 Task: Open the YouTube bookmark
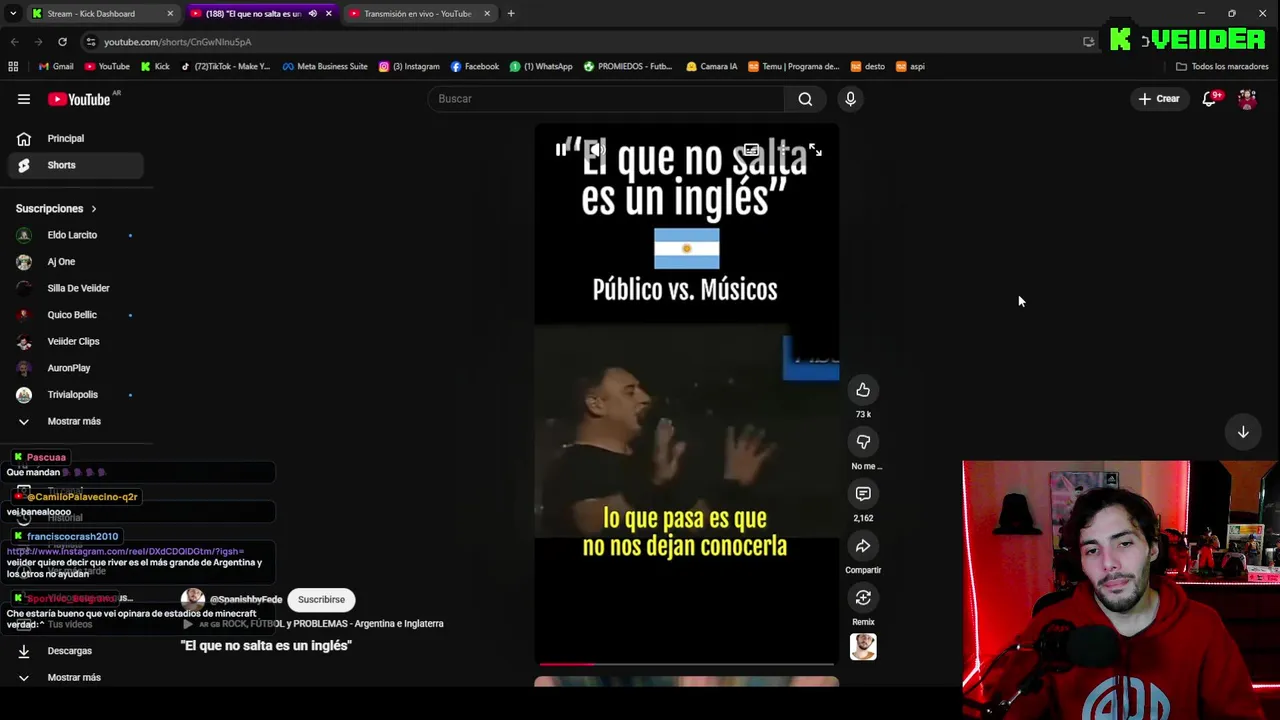click(x=107, y=66)
